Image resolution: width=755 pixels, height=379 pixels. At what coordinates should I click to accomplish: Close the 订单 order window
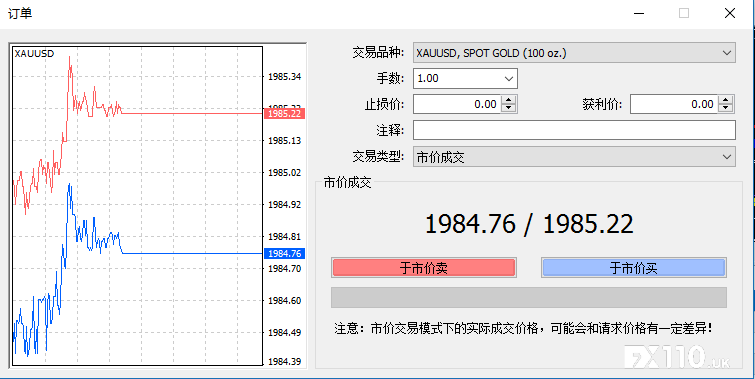coord(730,13)
